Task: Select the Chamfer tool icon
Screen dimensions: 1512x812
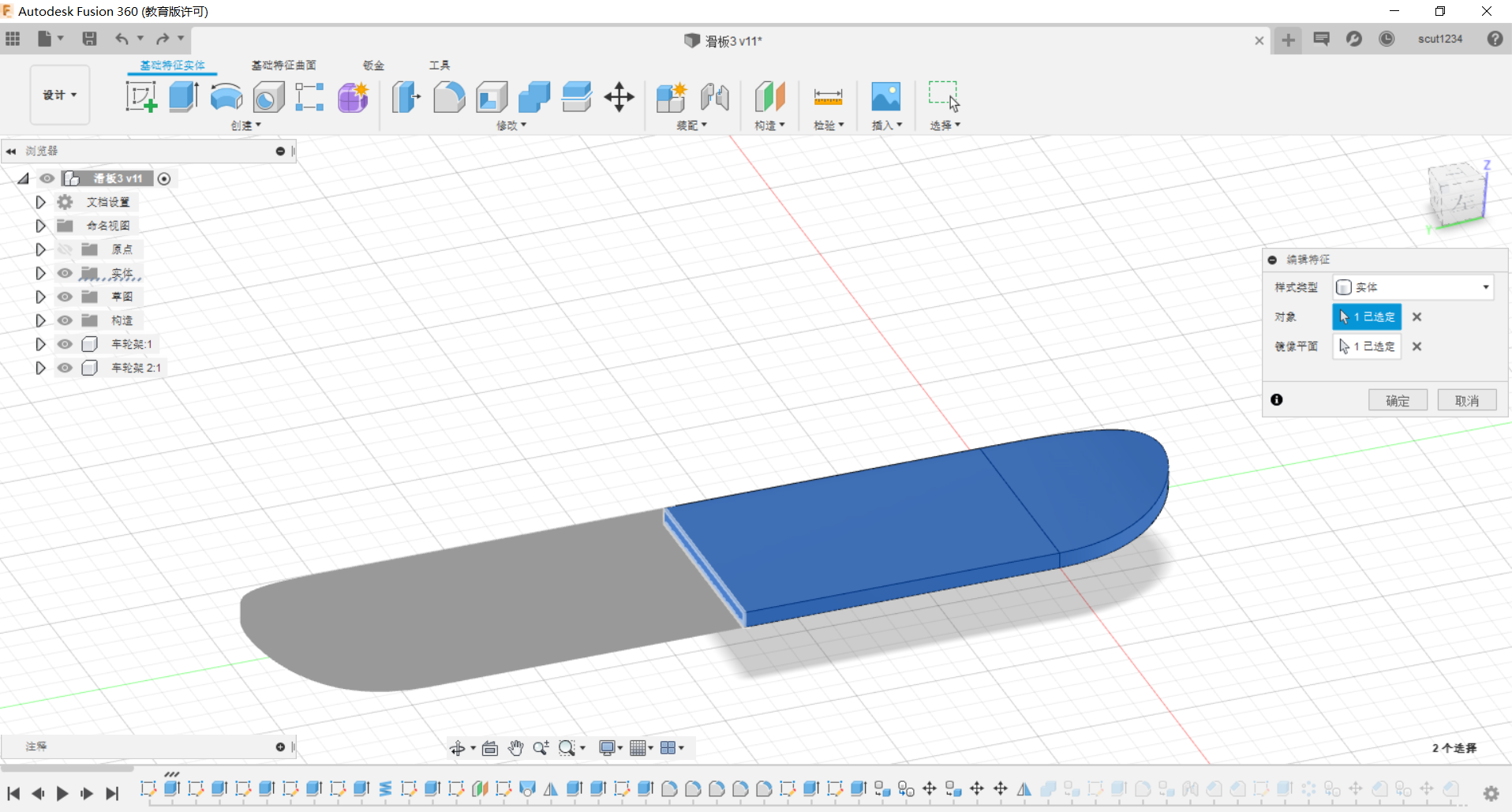Action: tap(492, 97)
